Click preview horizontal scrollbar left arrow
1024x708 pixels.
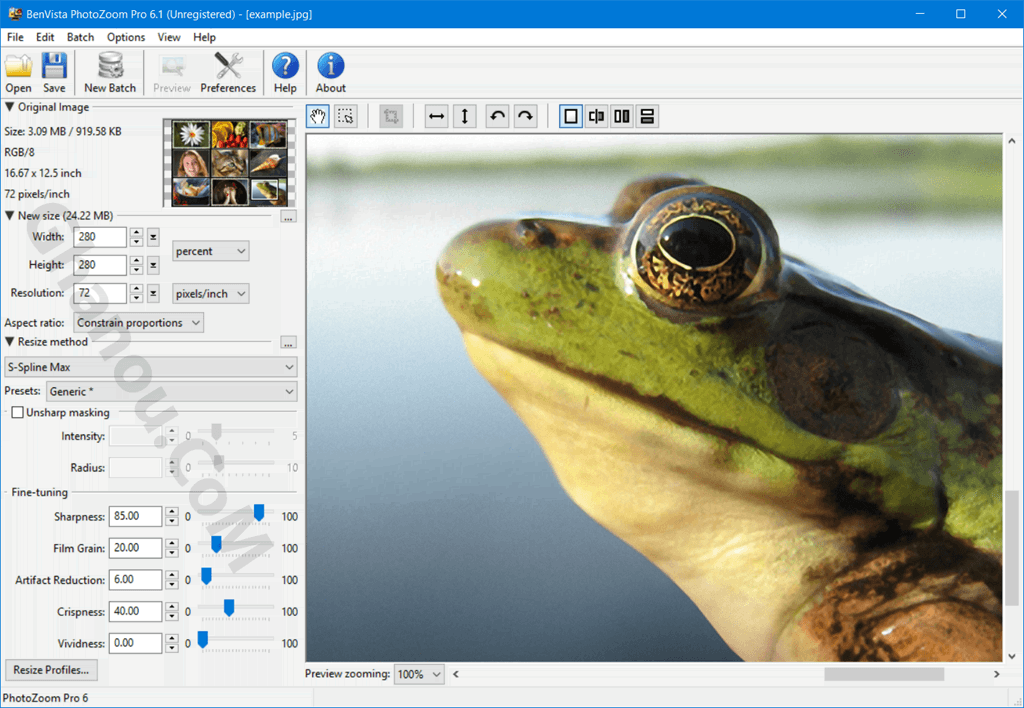point(456,674)
